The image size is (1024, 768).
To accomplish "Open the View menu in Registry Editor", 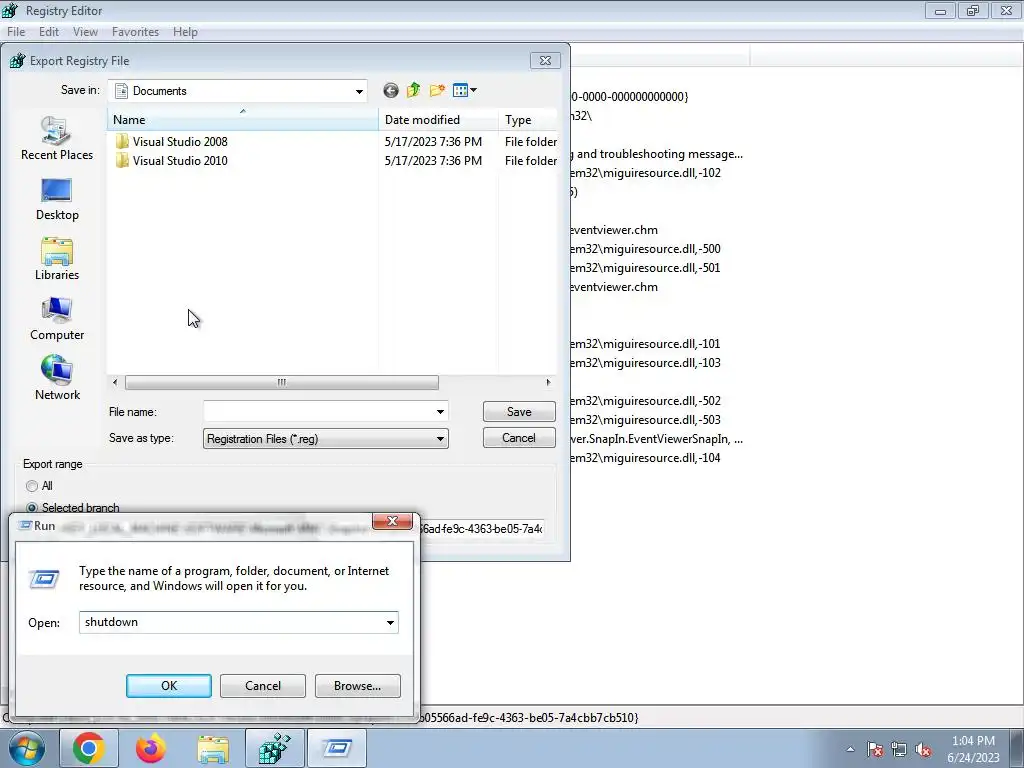I will (x=85, y=32).
